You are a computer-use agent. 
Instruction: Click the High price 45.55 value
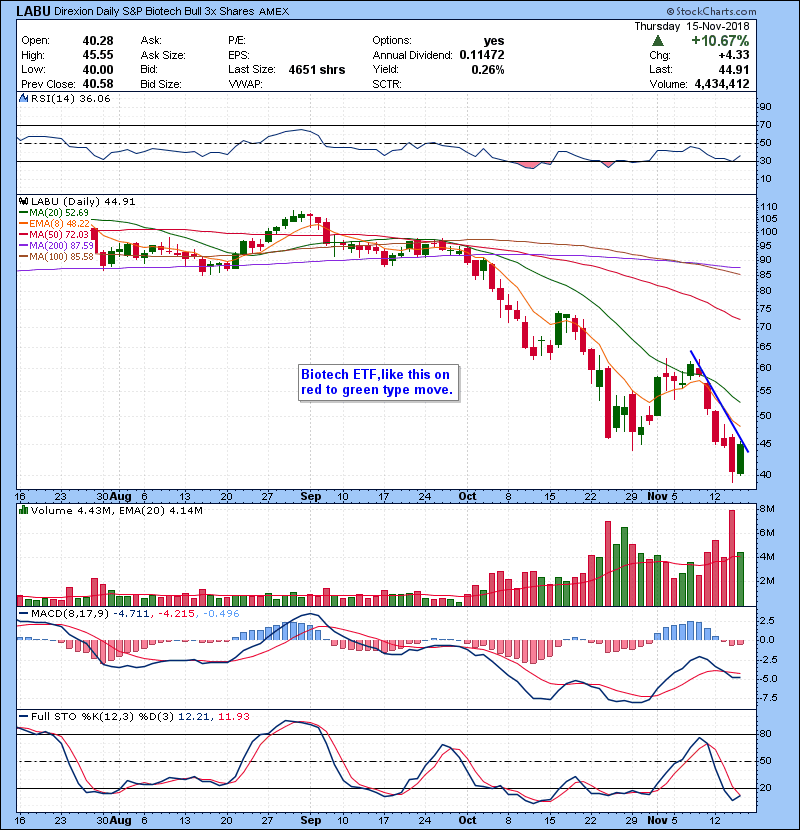tap(98, 55)
